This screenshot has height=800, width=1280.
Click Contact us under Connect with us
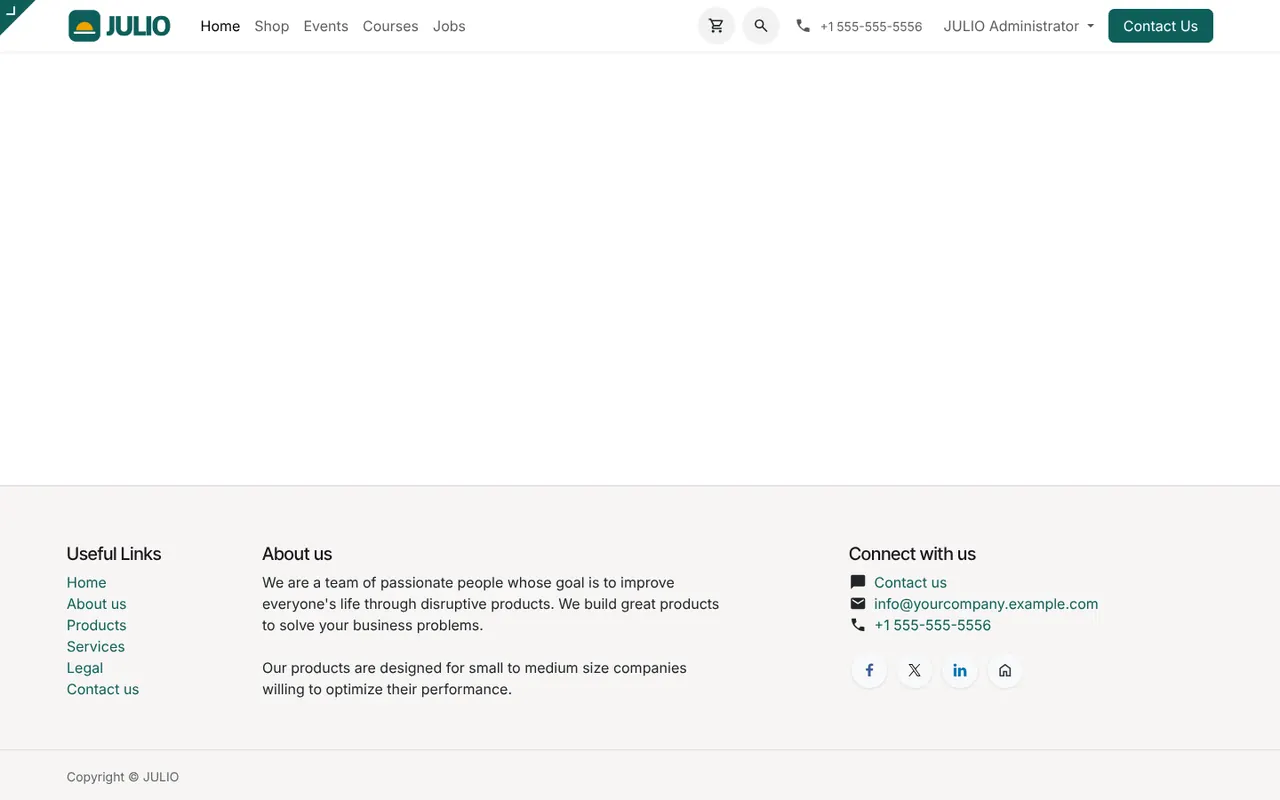tap(910, 582)
